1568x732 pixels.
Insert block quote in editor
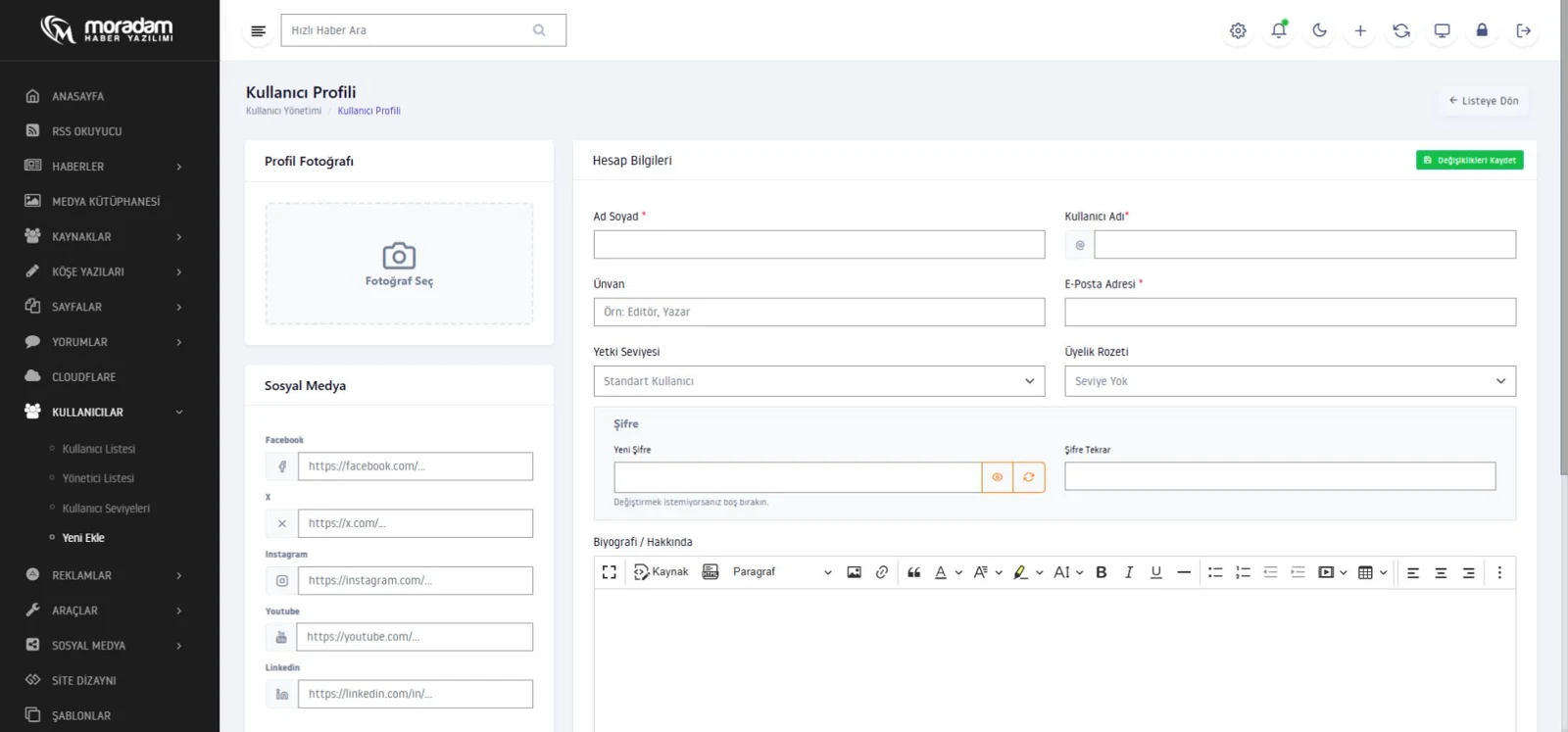[x=913, y=572]
